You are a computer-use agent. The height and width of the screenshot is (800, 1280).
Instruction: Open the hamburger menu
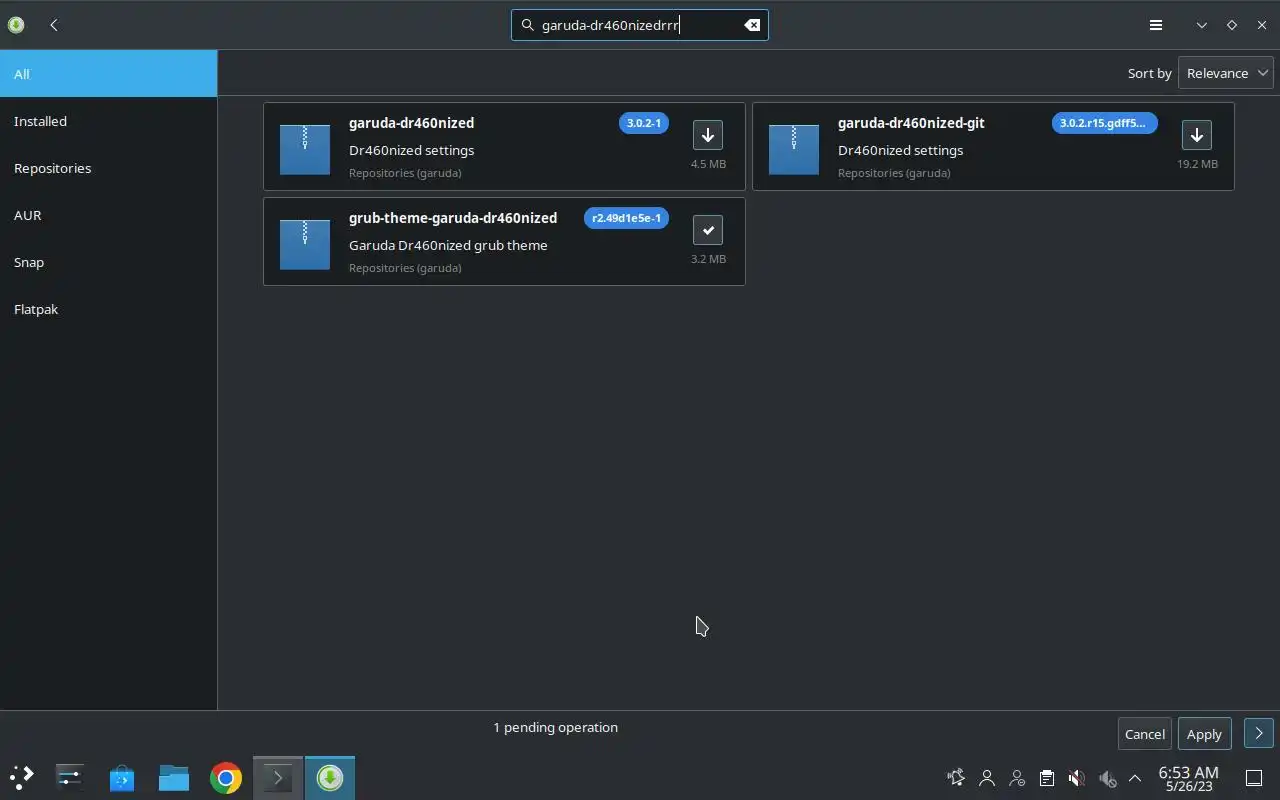(x=1155, y=25)
